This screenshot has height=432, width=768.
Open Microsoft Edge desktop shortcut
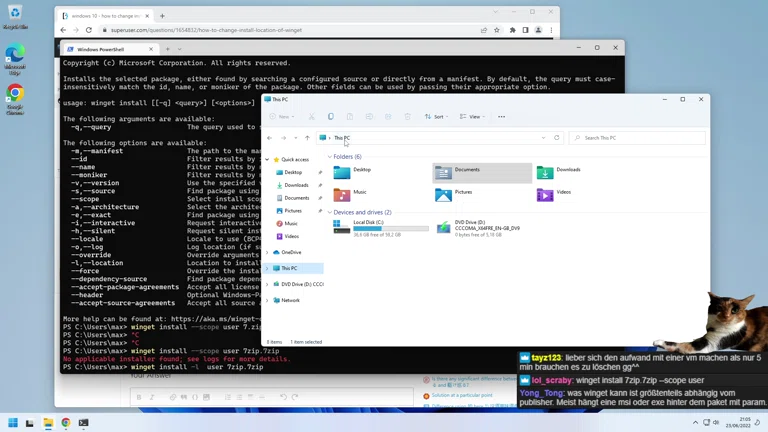point(15,59)
